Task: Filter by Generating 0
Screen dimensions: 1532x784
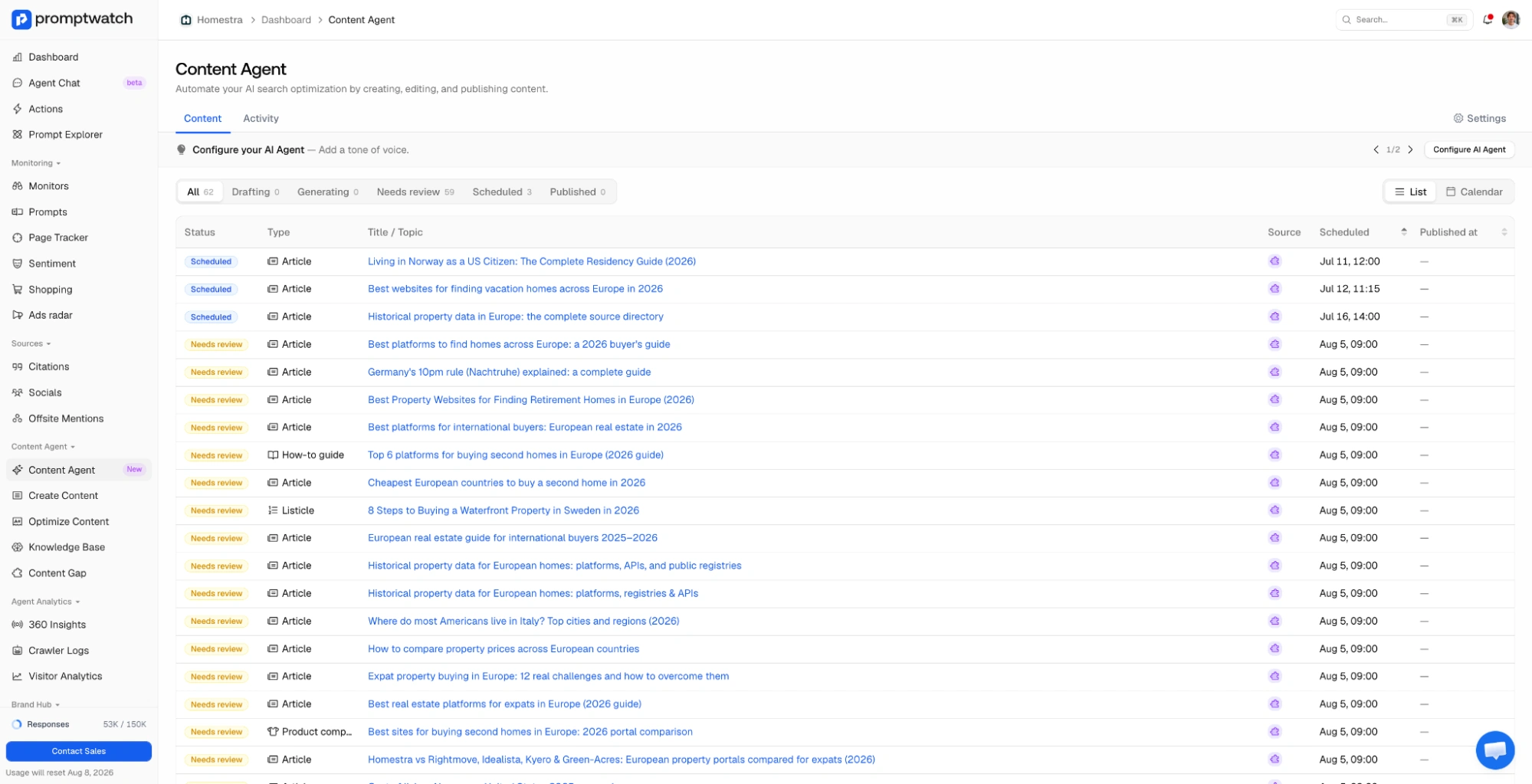Action: click(327, 192)
